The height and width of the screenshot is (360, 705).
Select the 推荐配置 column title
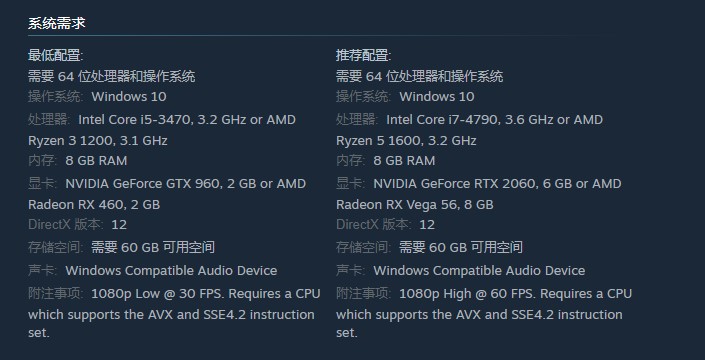(x=364, y=56)
